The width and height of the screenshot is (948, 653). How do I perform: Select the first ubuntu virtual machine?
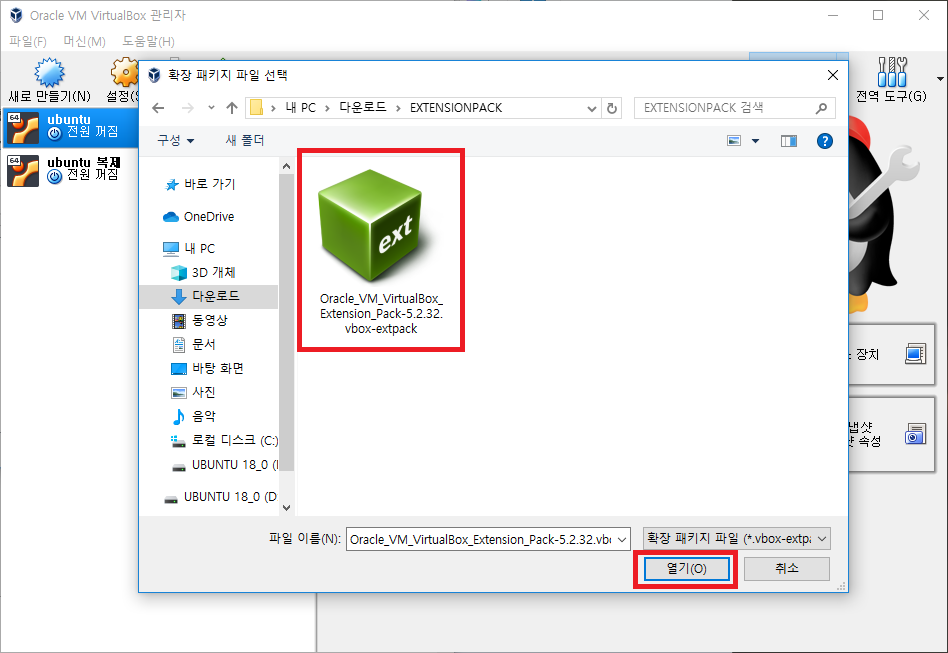point(70,127)
